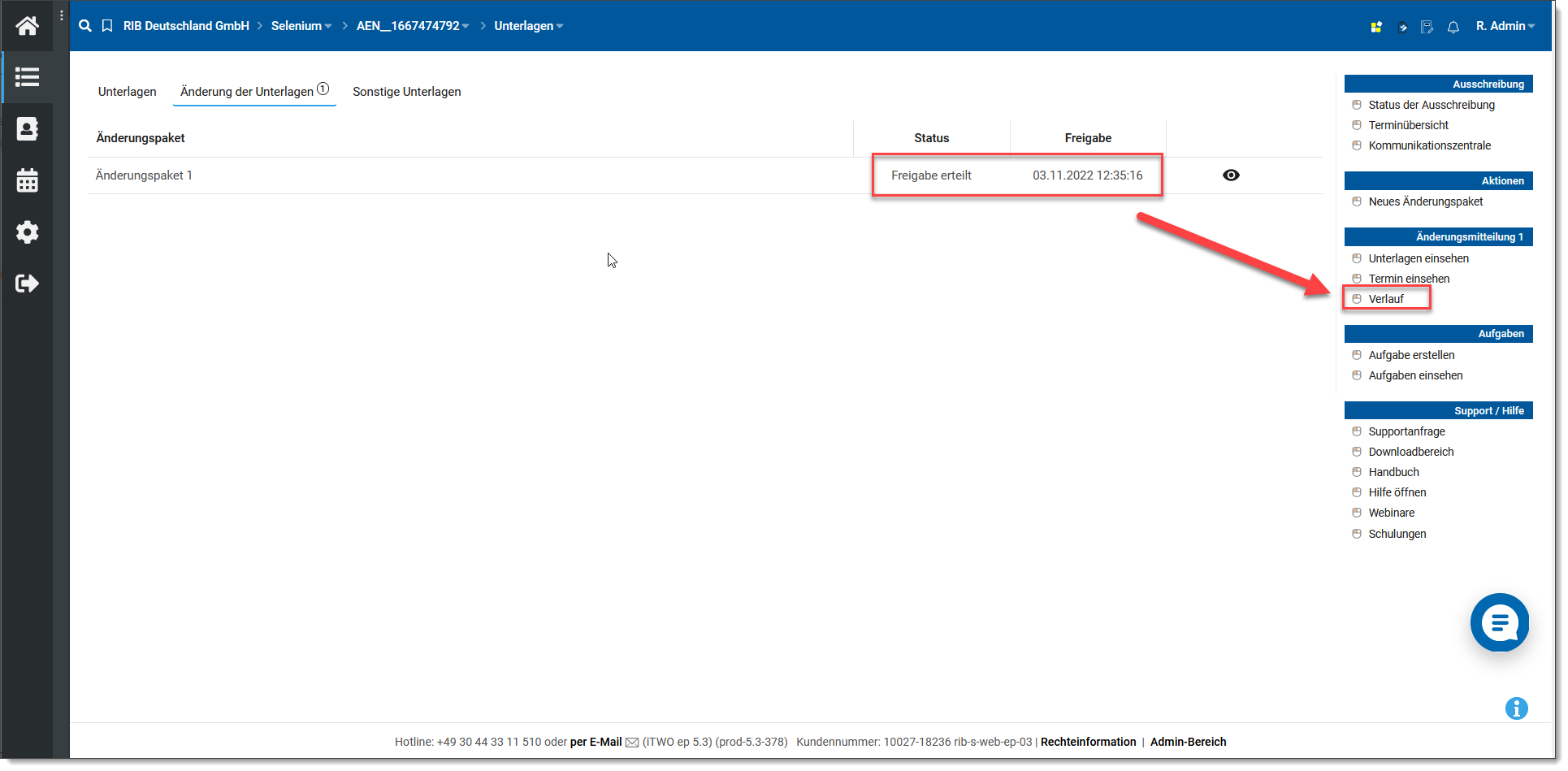This screenshot has height=771, width=1568.
Task: Click the bookmark icon in header
Action: tap(107, 26)
